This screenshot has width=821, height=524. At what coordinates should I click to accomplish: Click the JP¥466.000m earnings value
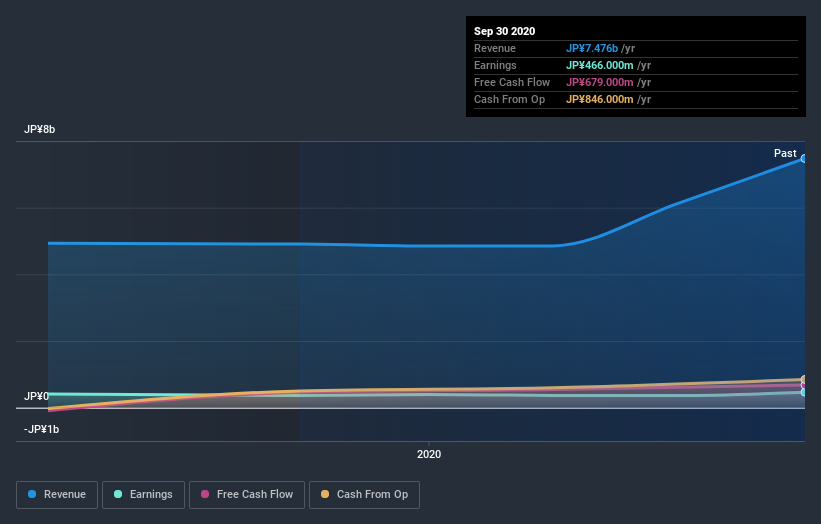point(600,65)
